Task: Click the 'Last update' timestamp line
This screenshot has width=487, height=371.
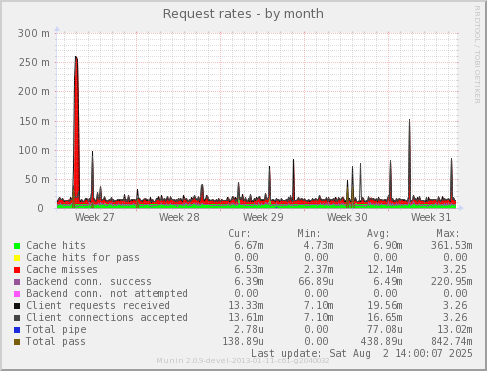Action: [362, 353]
